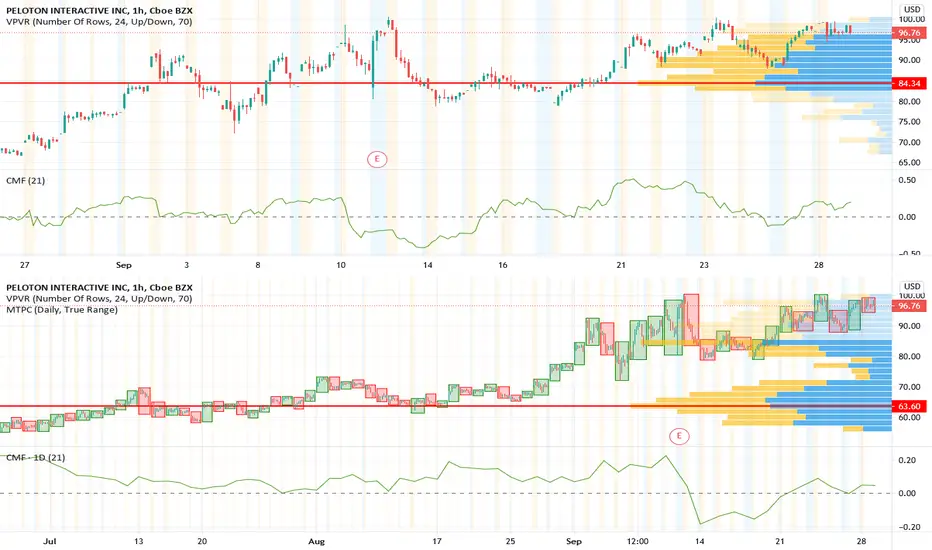Click the 23 date on top time axis
This screenshot has width=932, height=550.
pyautogui.click(x=704, y=265)
